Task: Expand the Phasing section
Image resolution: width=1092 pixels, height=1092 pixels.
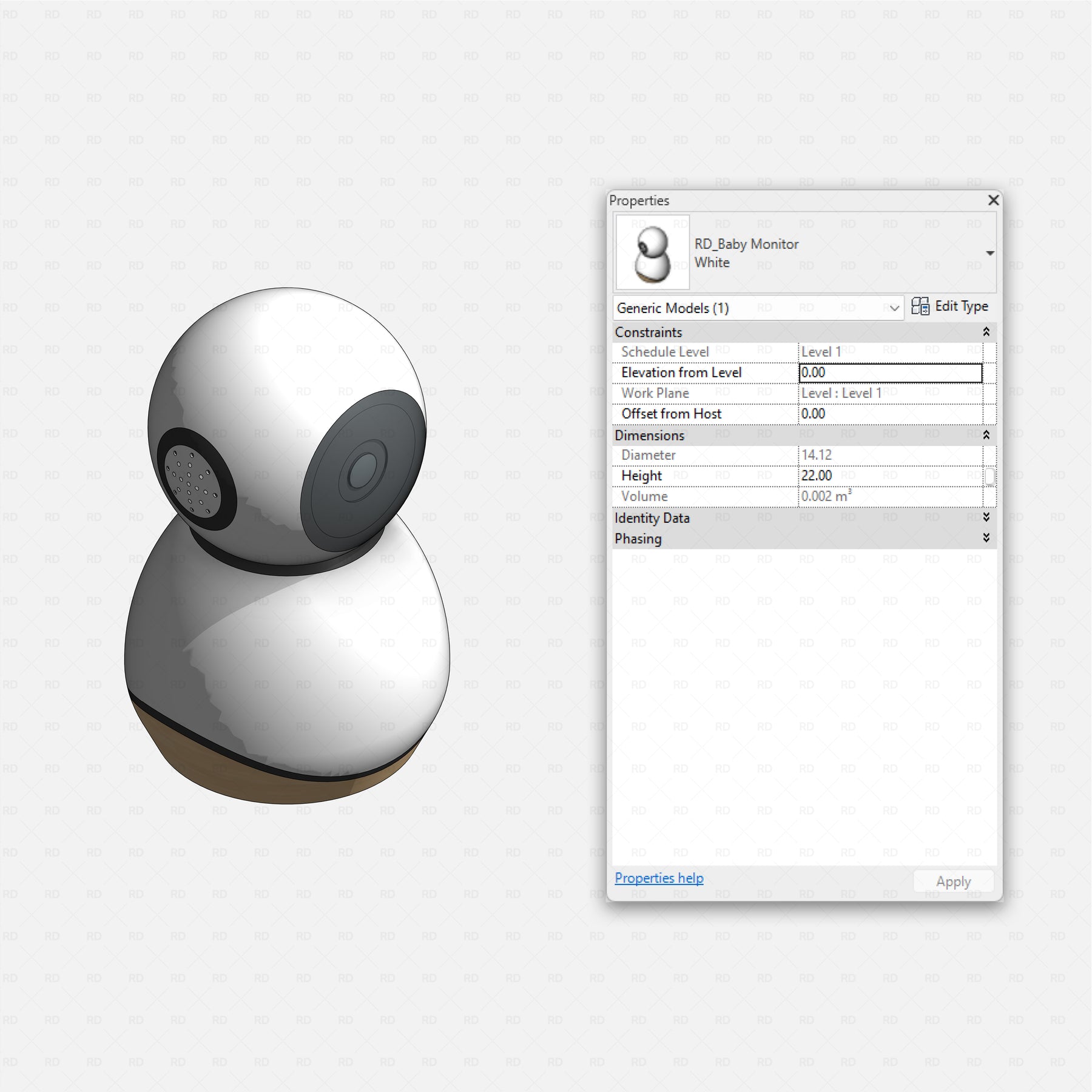Action: point(986,538)
